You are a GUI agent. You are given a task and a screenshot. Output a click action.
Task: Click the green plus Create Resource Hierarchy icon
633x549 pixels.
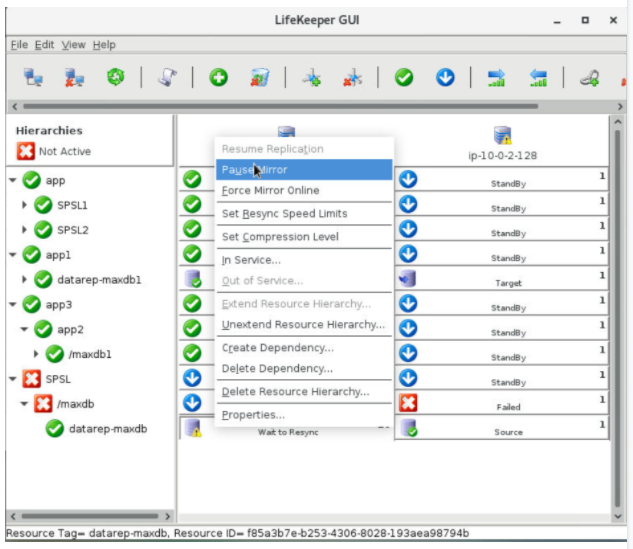tap(218, 77)
